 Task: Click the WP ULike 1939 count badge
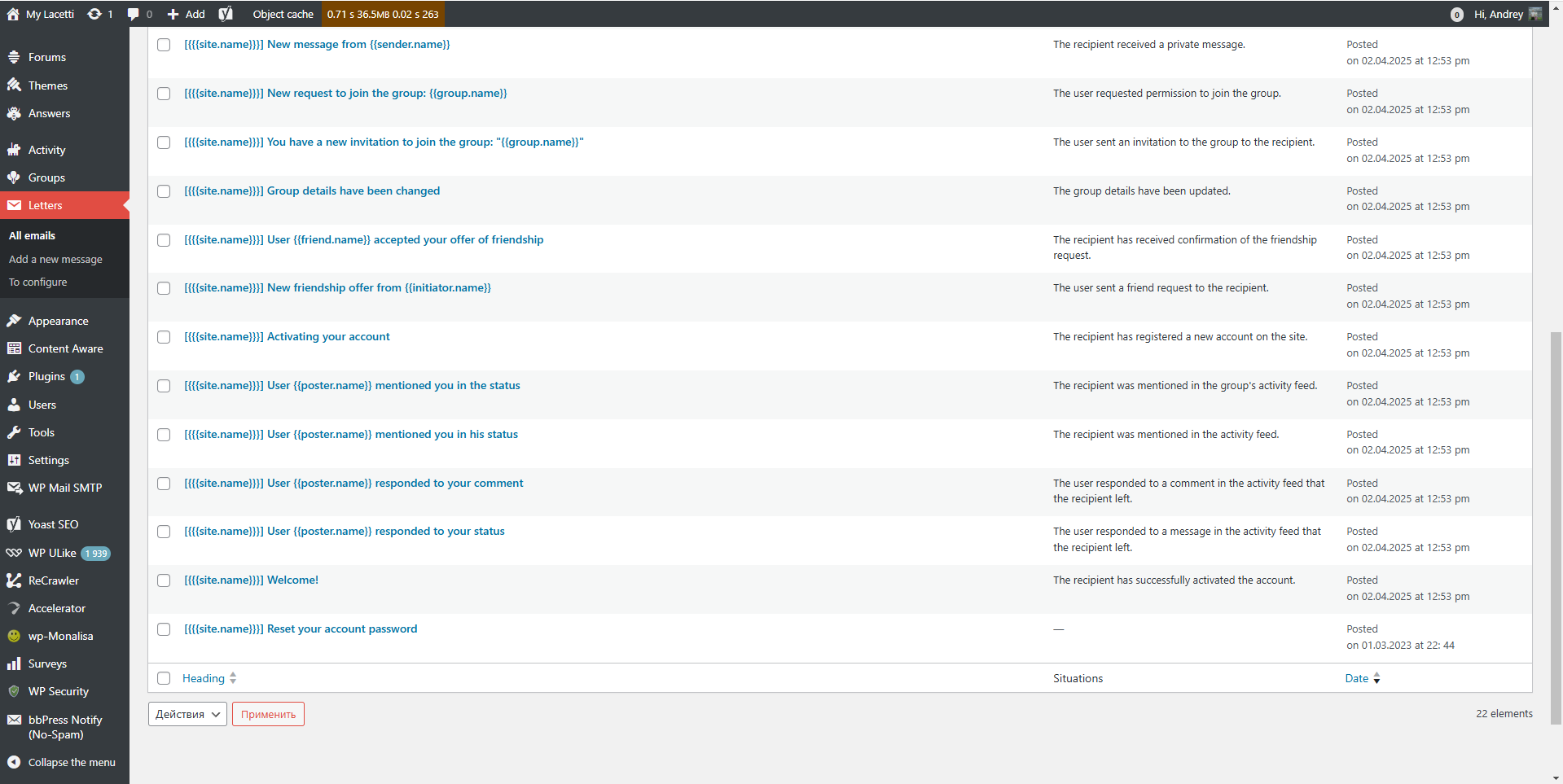pos(96,554)
